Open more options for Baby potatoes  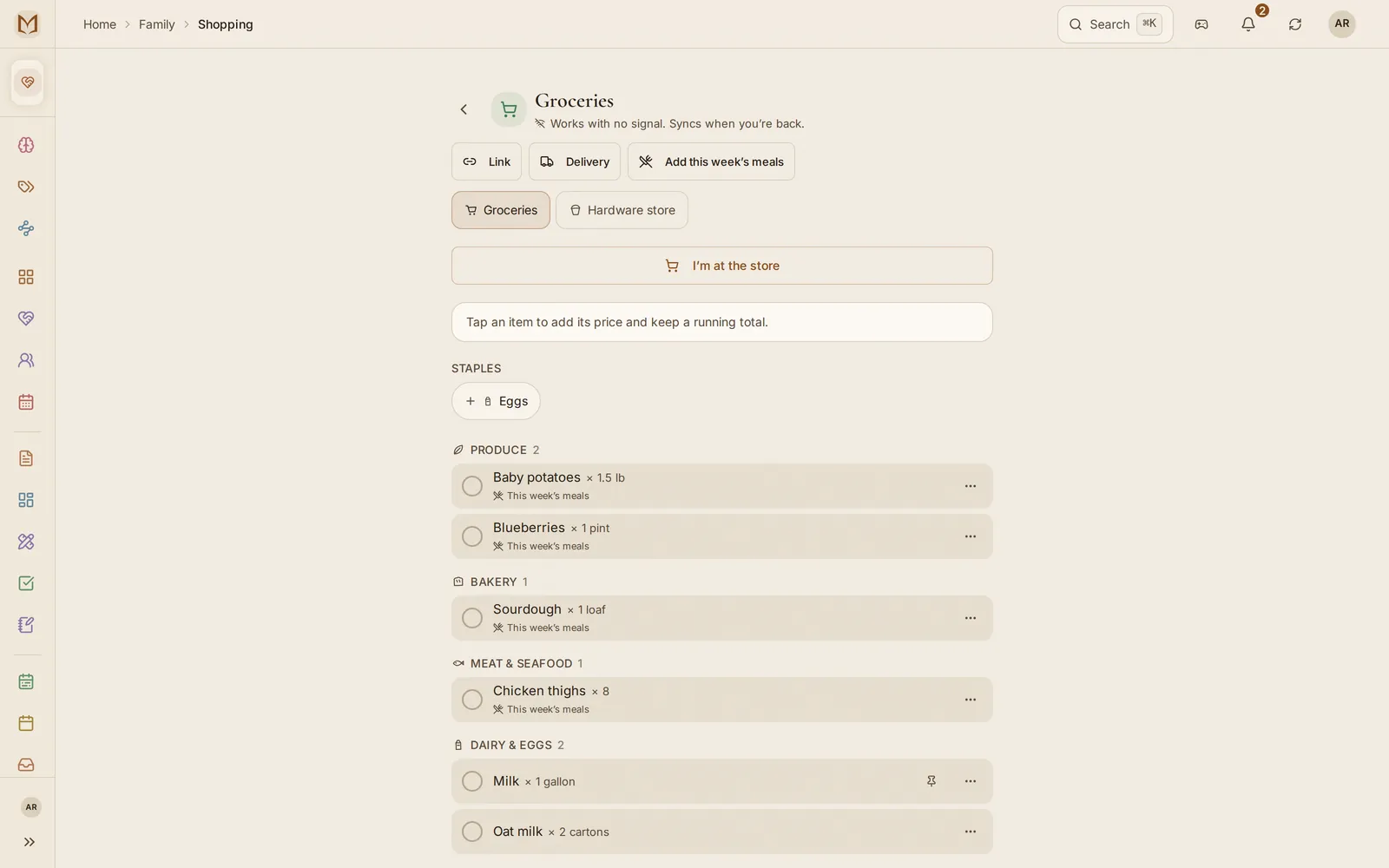[x=971, y=486]
